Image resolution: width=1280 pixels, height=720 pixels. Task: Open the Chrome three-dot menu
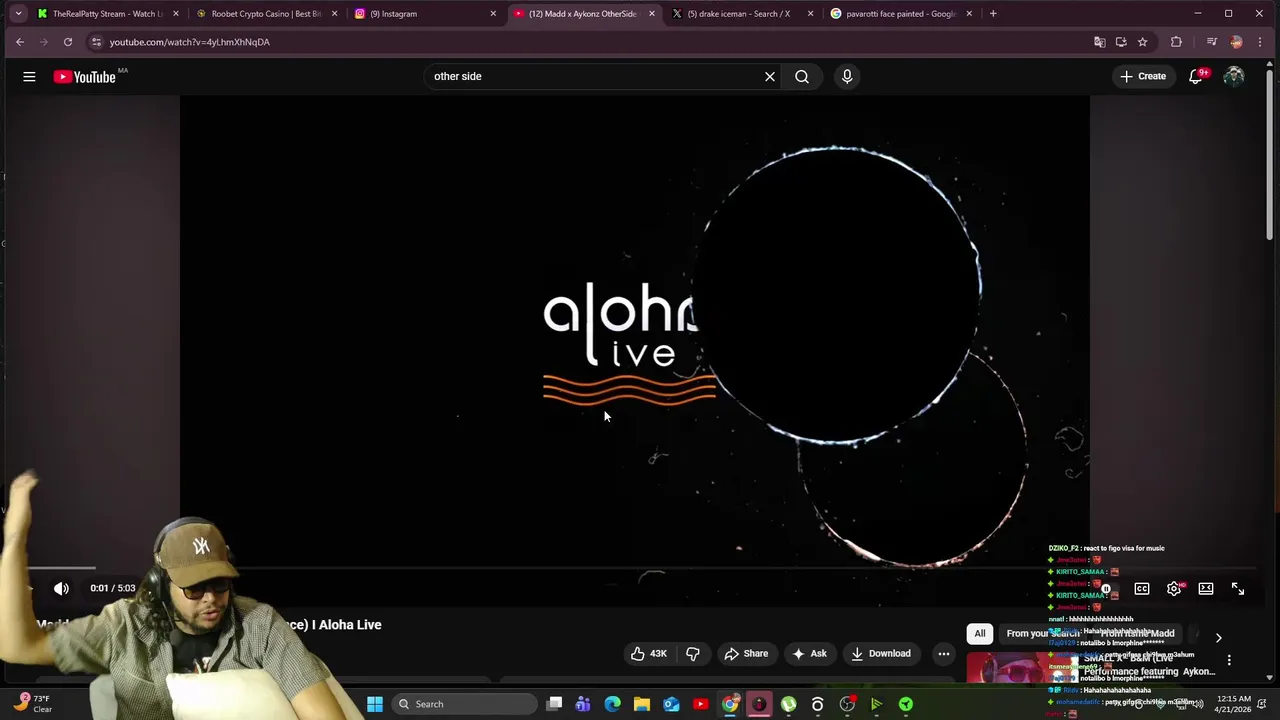1261,42
